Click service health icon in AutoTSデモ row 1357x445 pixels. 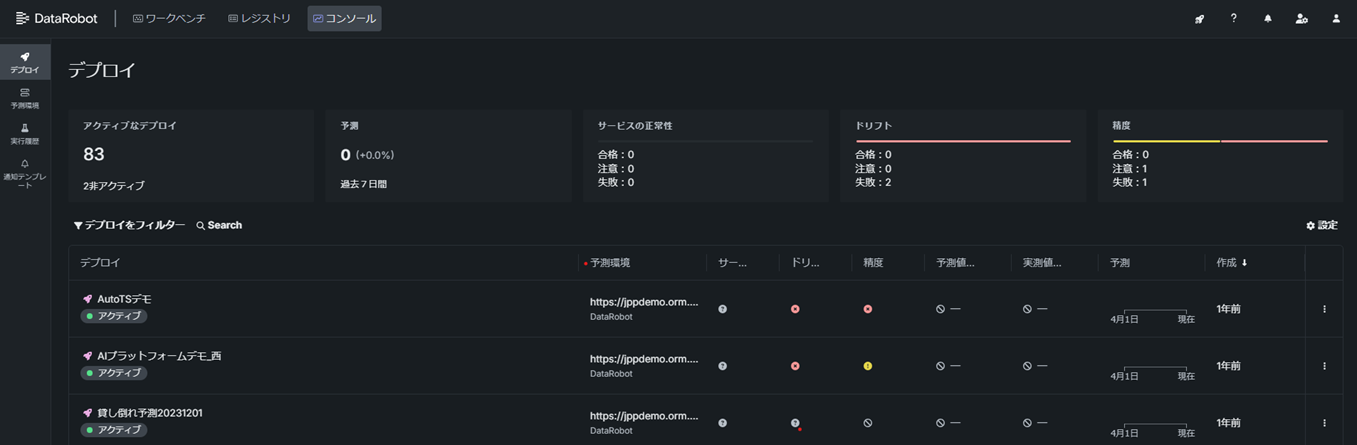[x=723, y=309]
